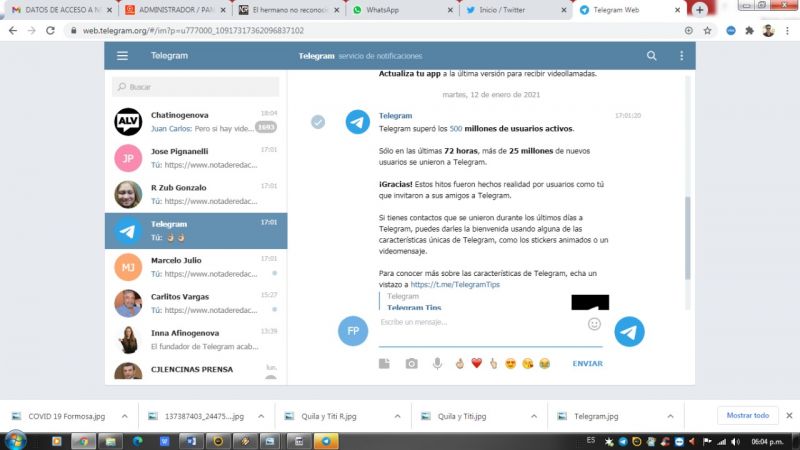This screenshot has height=450, width=800.
Task: Insert the crying-laughing emoji
Action: (544, 363)
